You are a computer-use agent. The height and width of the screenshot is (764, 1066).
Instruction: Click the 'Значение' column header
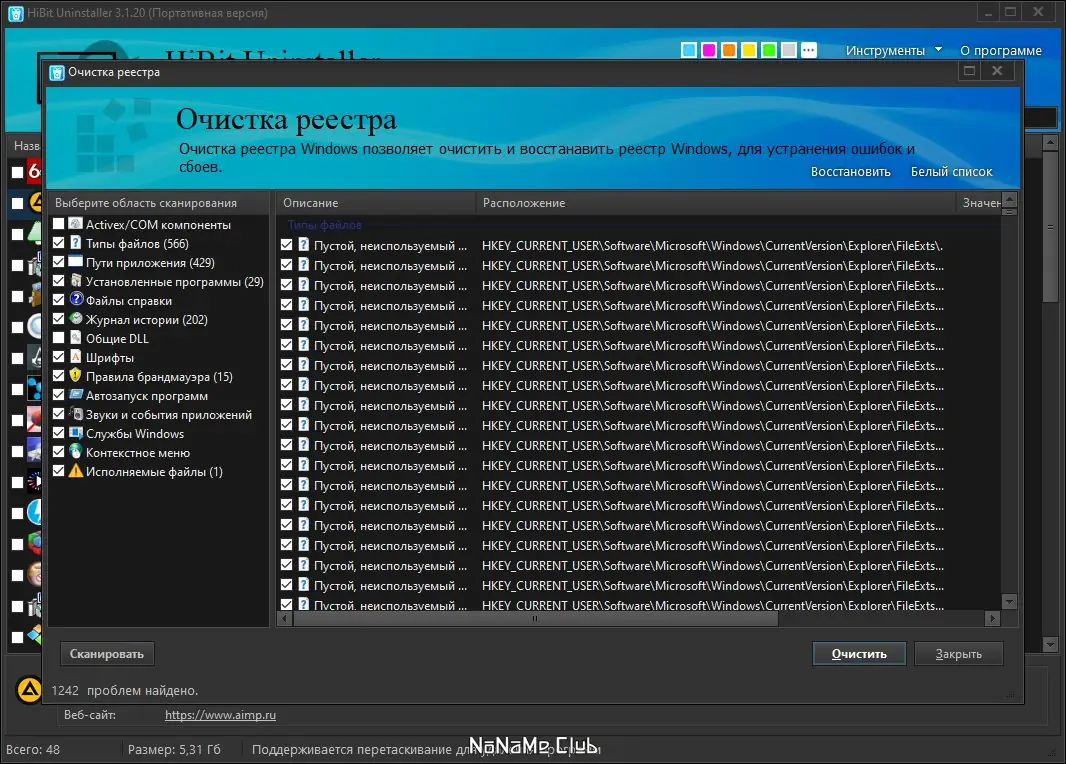click(x=979, y=203)
